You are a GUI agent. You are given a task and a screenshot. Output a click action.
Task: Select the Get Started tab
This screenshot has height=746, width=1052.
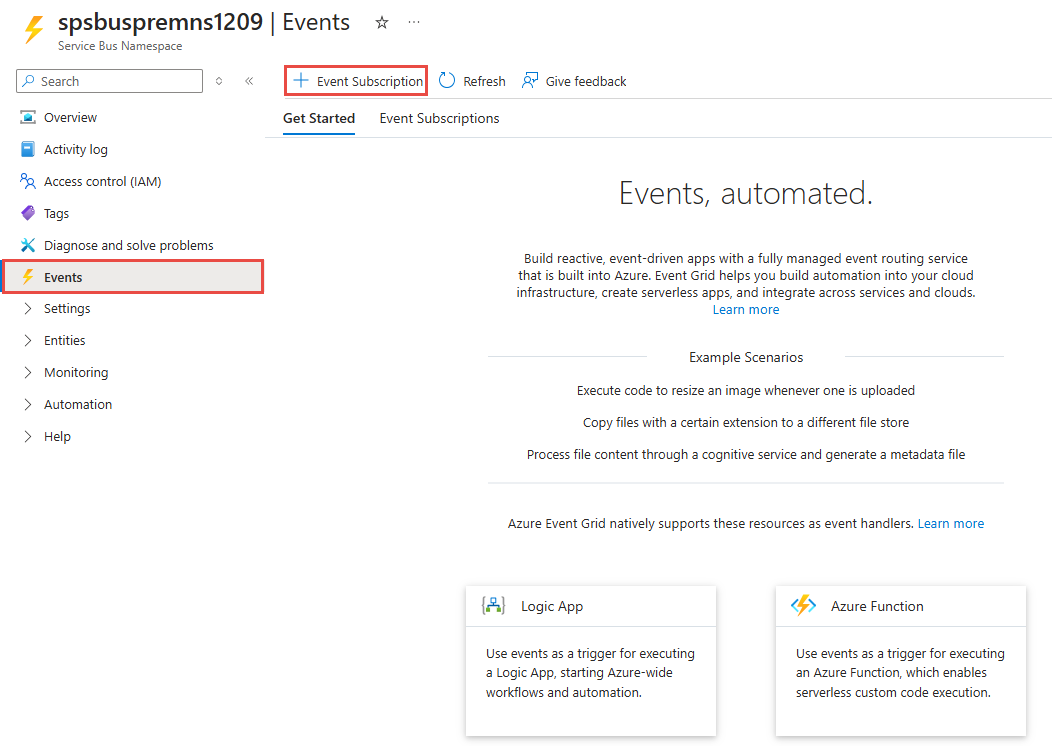point(319,118)
